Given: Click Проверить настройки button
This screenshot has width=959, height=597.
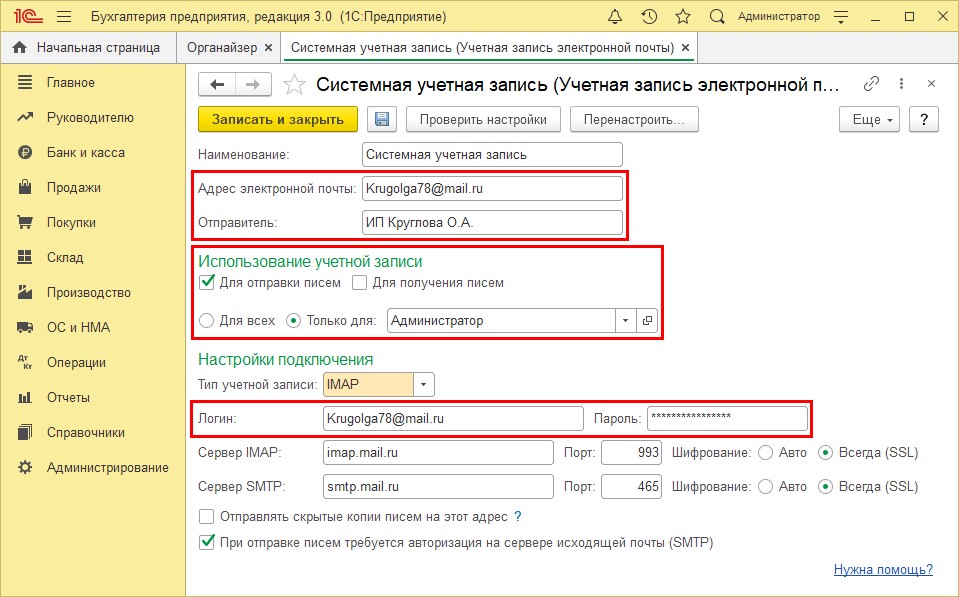Looking at the screenshot, I should [483, 119].
